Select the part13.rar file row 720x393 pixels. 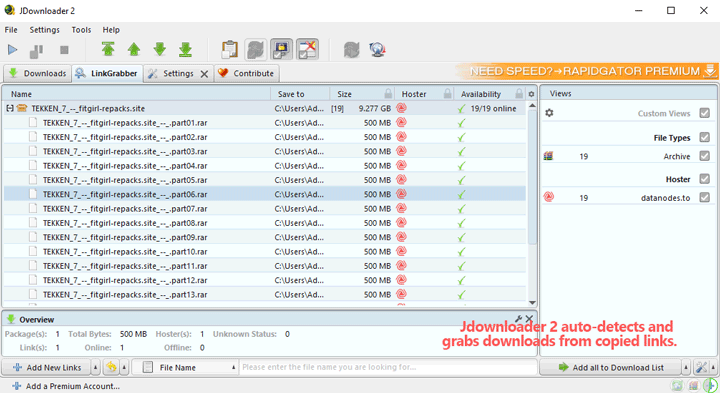click(x=265, y=294)
